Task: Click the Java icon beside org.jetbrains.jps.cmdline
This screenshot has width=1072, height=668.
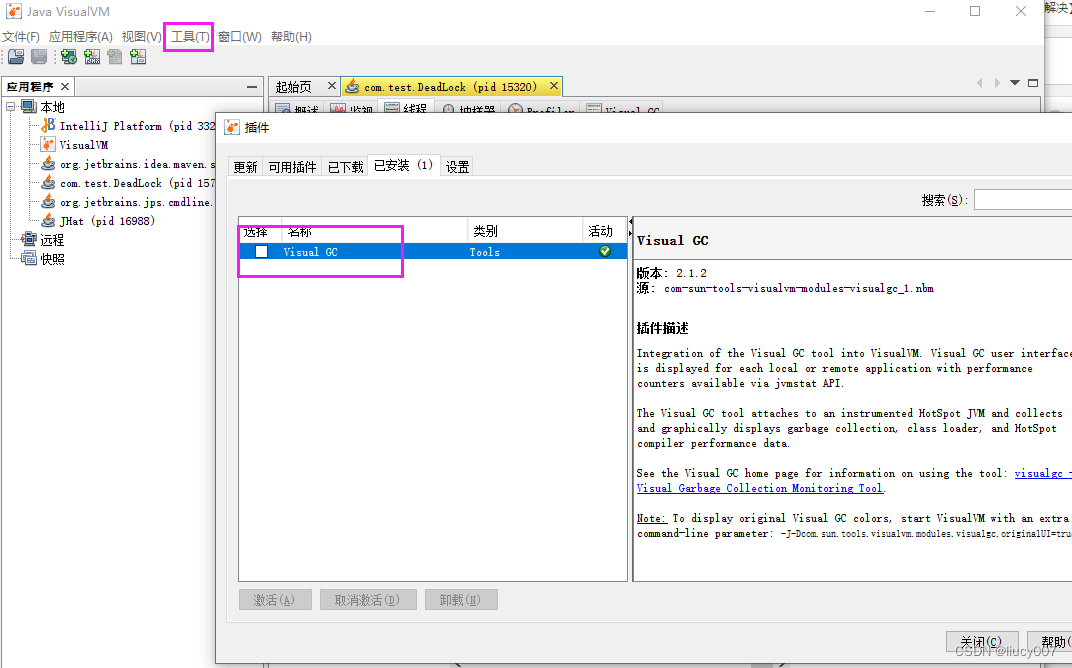Action: [48, 202]
